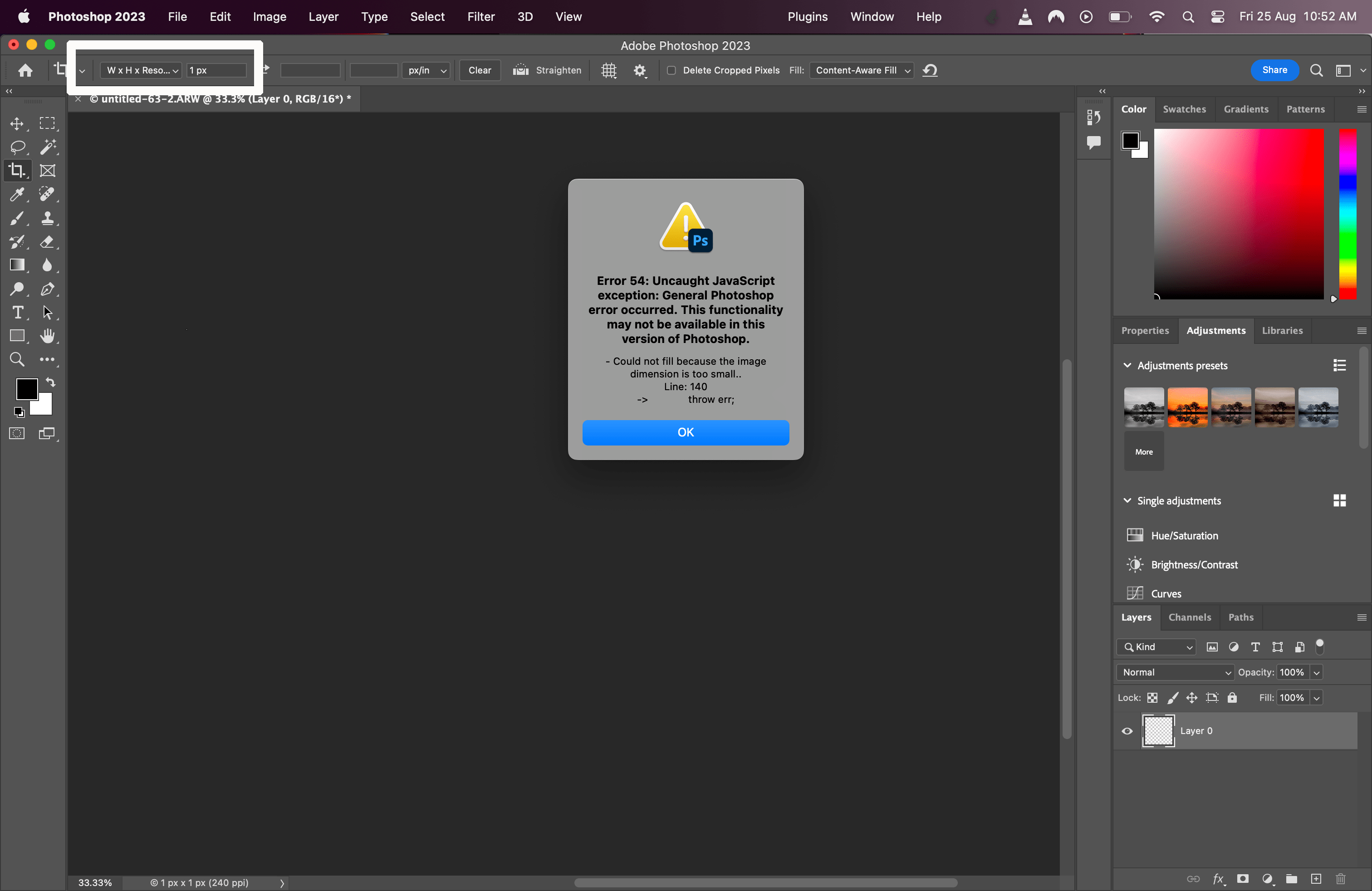
Task: Delete Layer 0 with trash icon
Action: (1340, 879)
